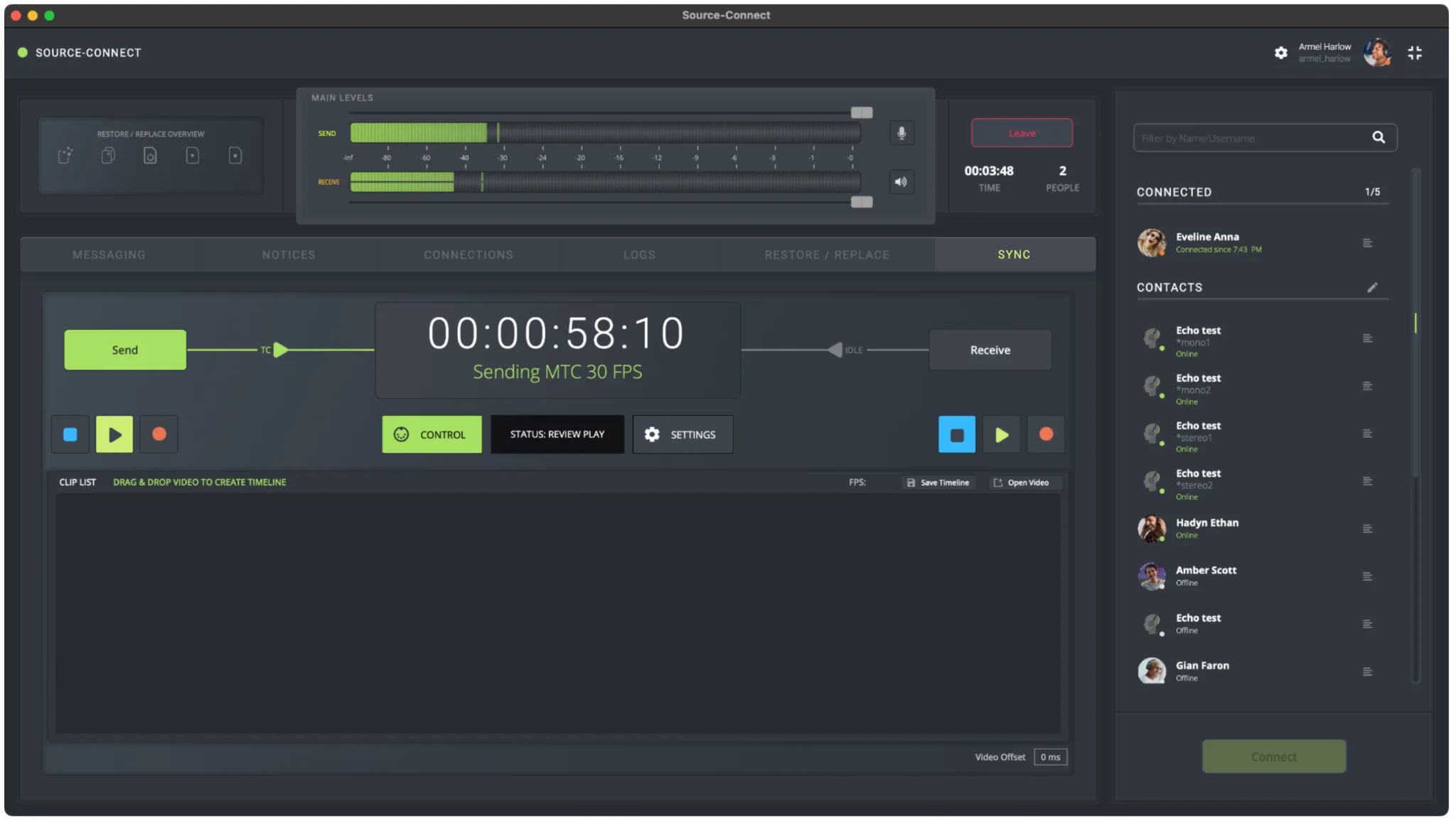Edit contacts with the pencil icon
The height and width of the screenshot is (823, 1456).
pos(1372,287)
